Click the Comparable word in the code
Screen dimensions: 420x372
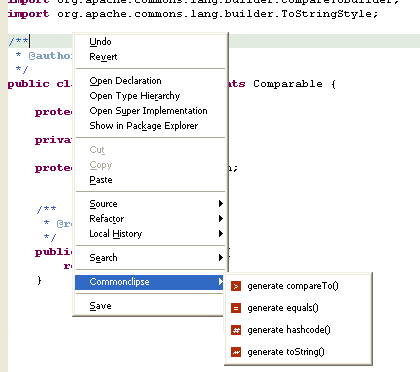point(288,84)
